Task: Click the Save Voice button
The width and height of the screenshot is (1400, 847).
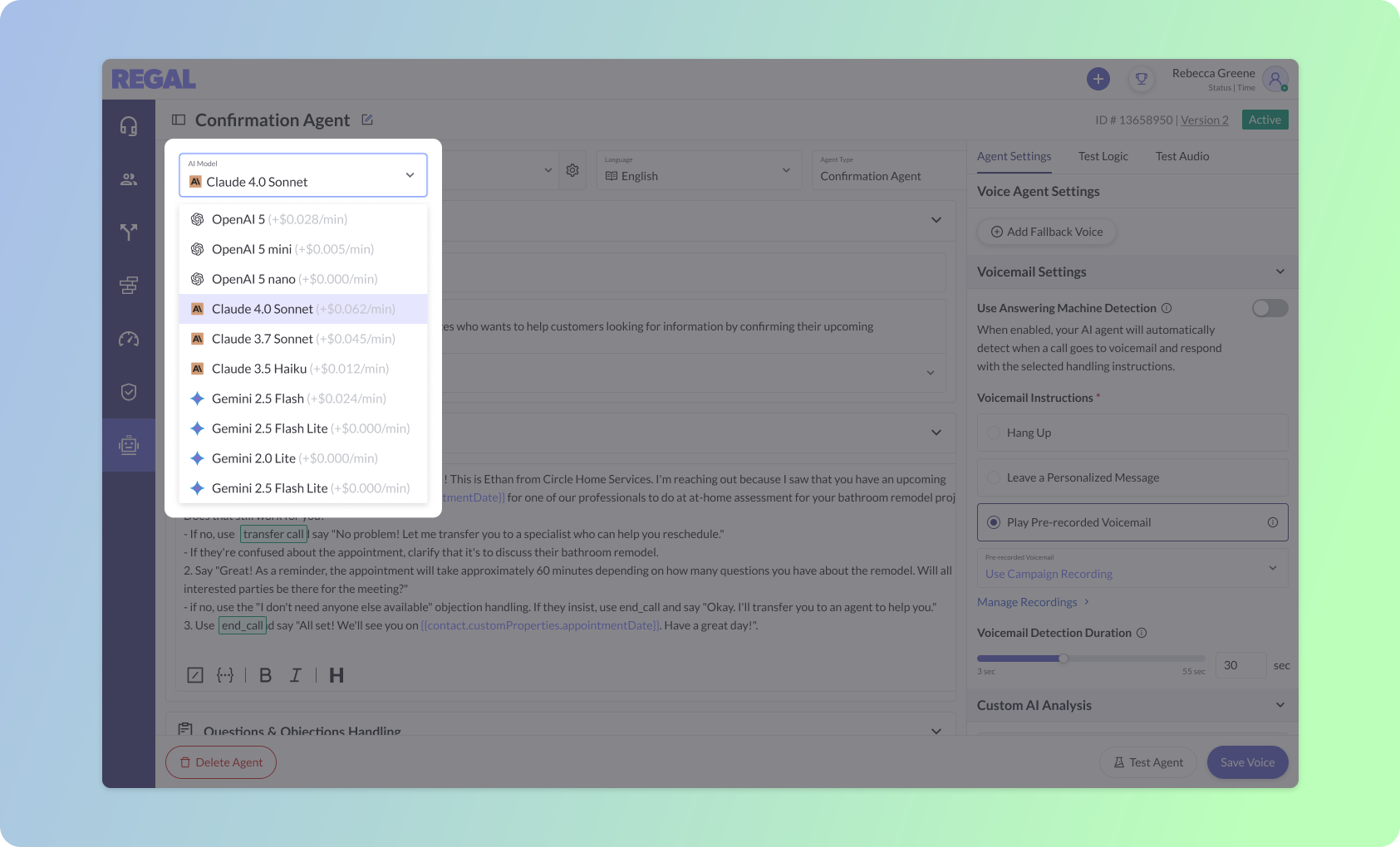Action: [1248, 762]
